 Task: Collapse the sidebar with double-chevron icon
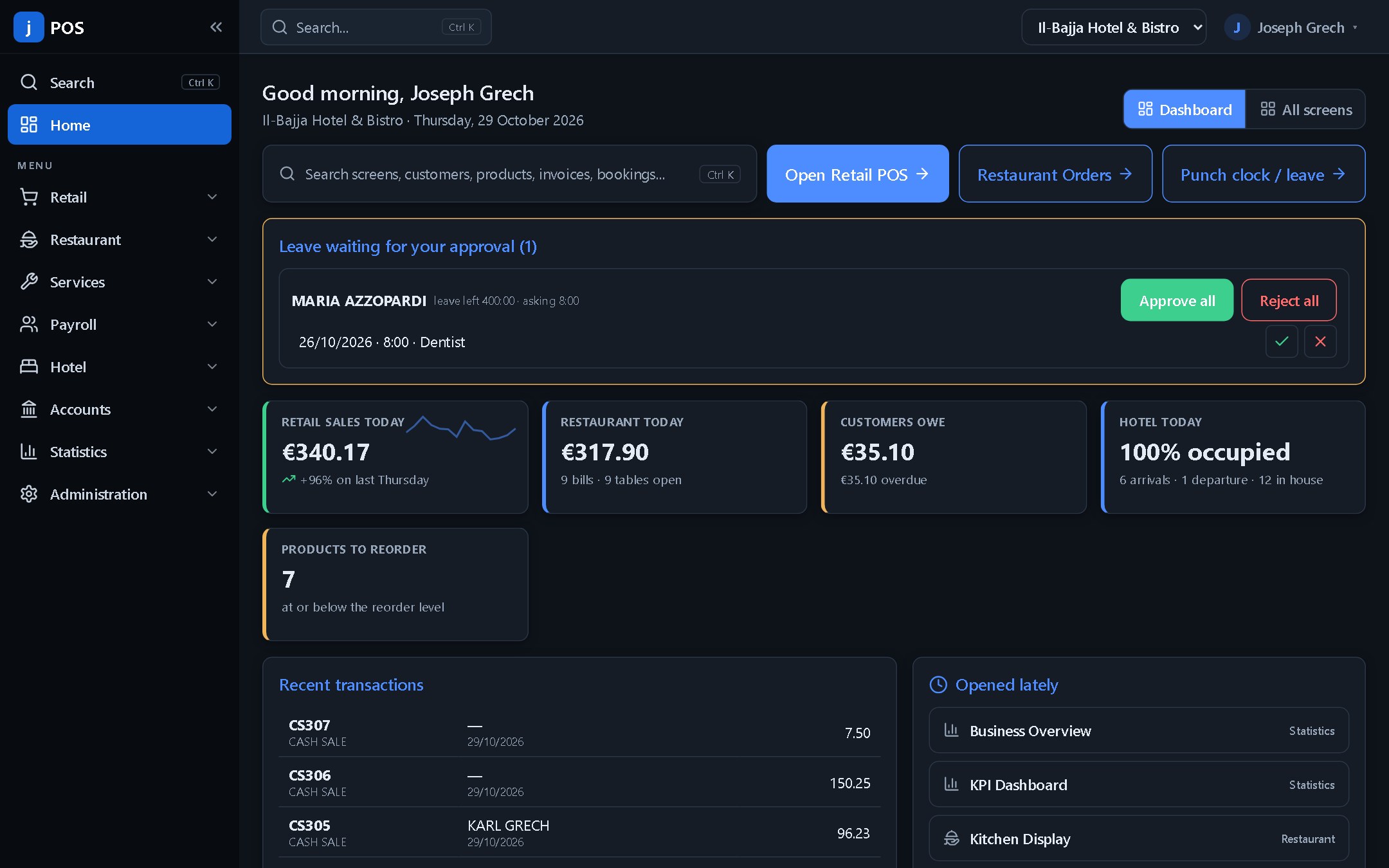(216, 27)
